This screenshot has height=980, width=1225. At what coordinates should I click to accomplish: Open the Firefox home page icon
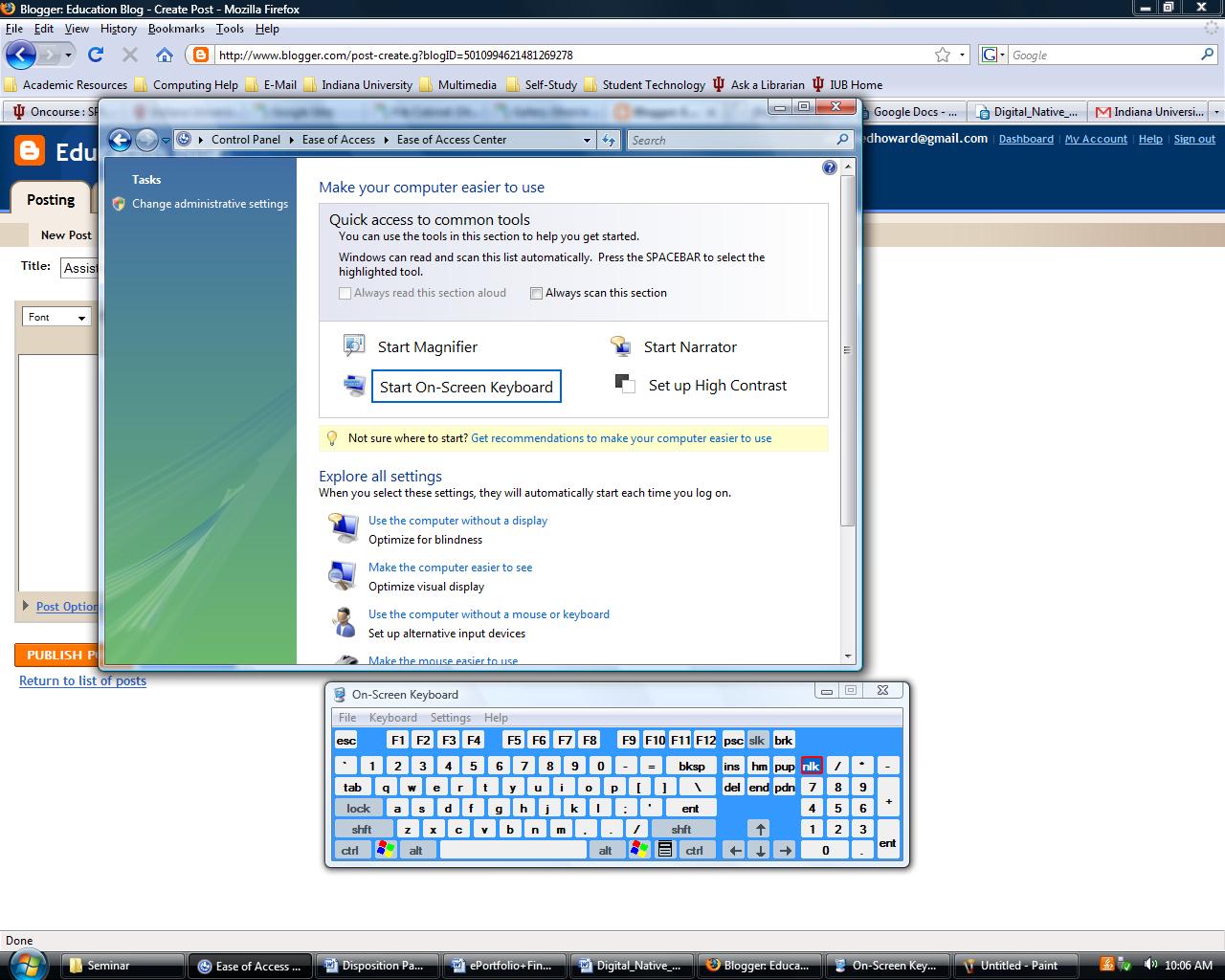[164, 55]
